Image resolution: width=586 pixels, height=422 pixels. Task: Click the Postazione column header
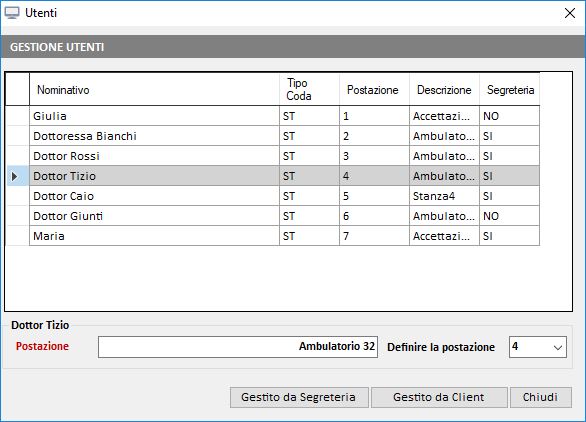(374, 90)
